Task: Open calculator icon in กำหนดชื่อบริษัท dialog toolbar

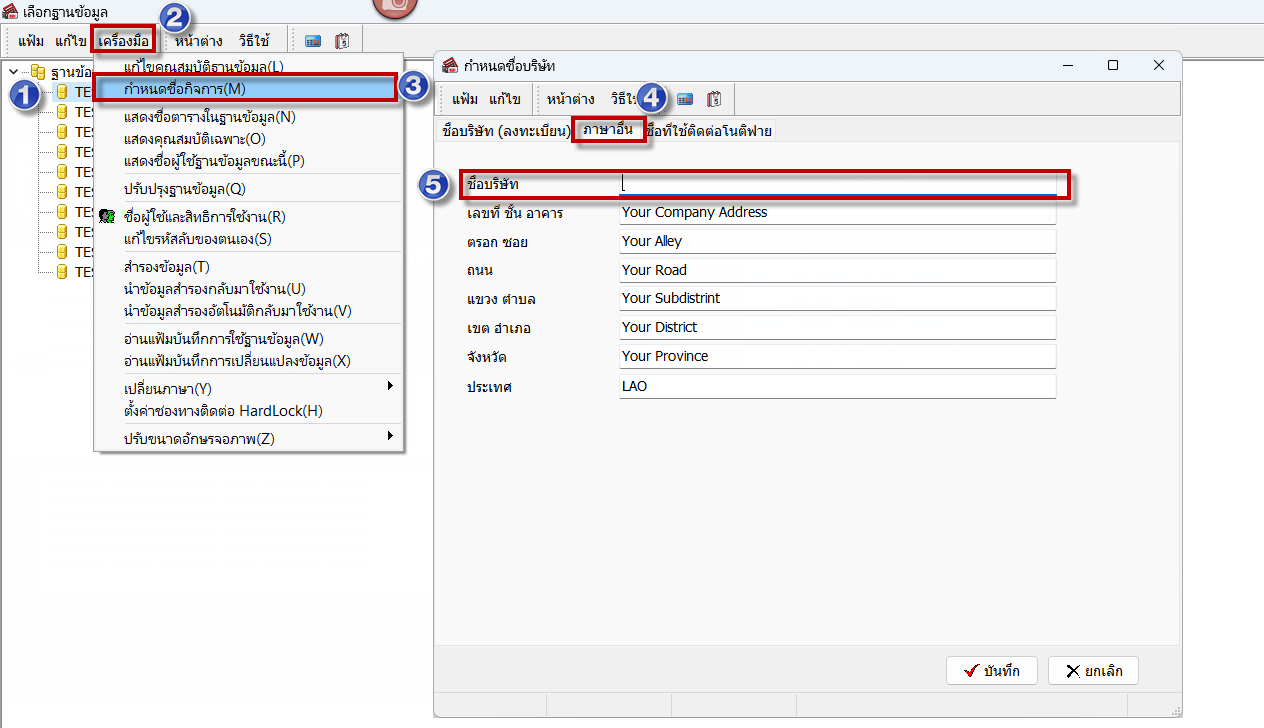Action: [x=685, y=99]
